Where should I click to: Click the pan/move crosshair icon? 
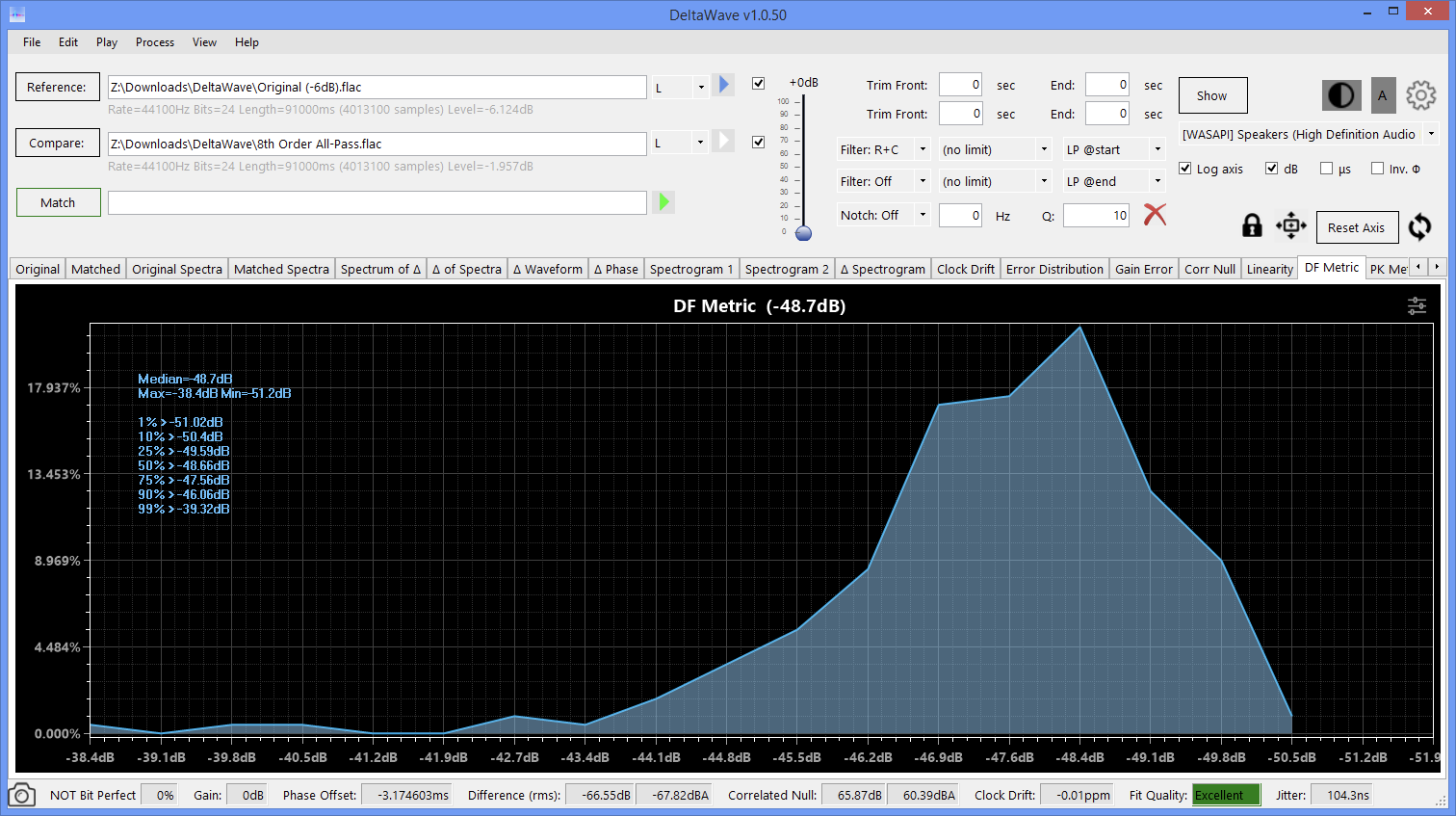[x=1291, y=225]
